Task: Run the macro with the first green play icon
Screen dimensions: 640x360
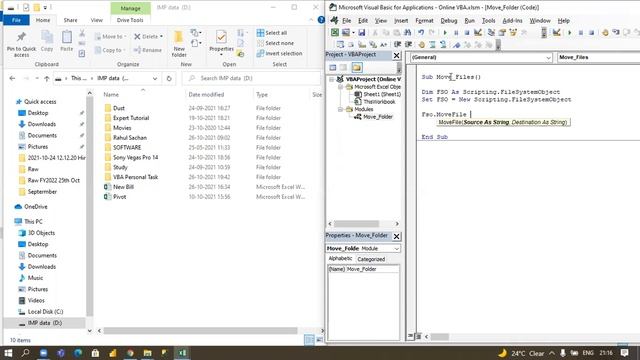Action: pos(445,33)
